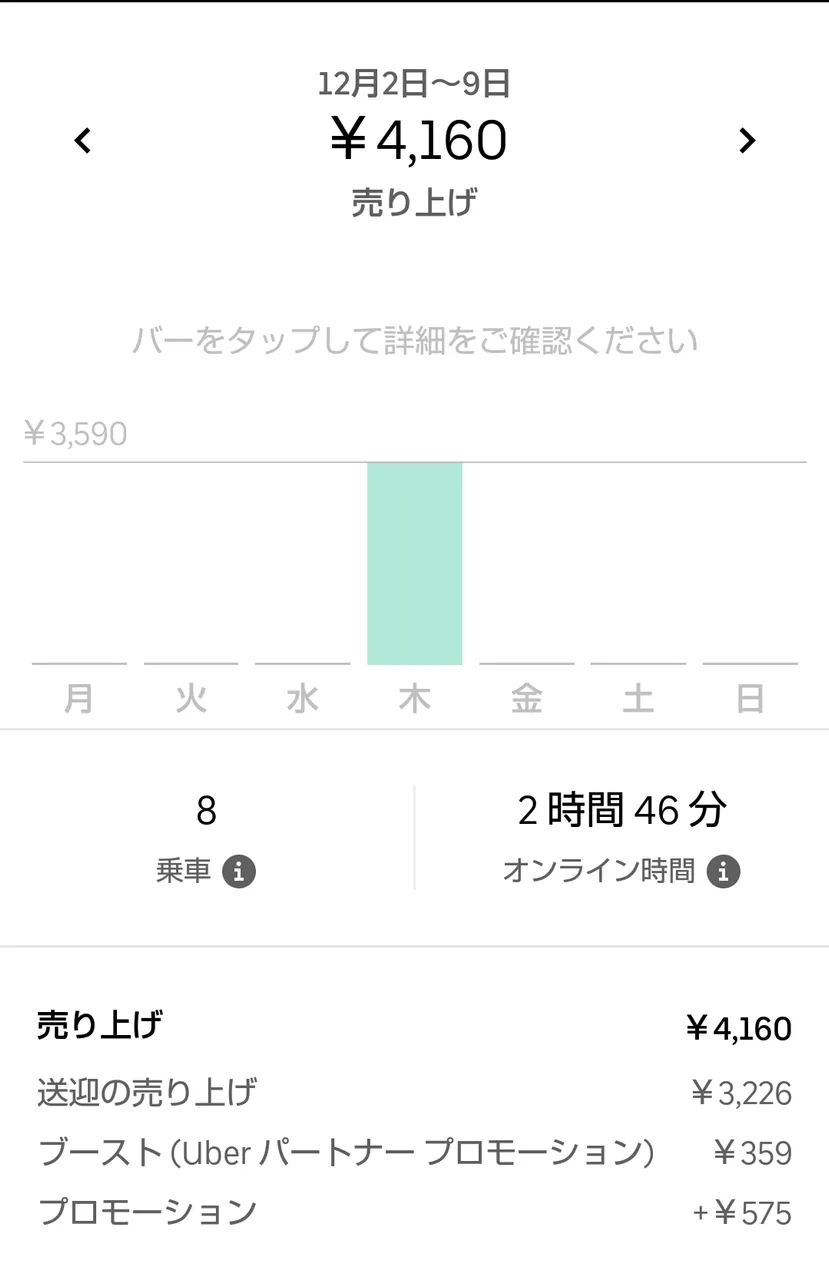Image resolution: width=829 pixels, height=1280 pixels.
Task: Open the 送迎の売り上げ ¥3,226 row
Action: coord(414,1092)
